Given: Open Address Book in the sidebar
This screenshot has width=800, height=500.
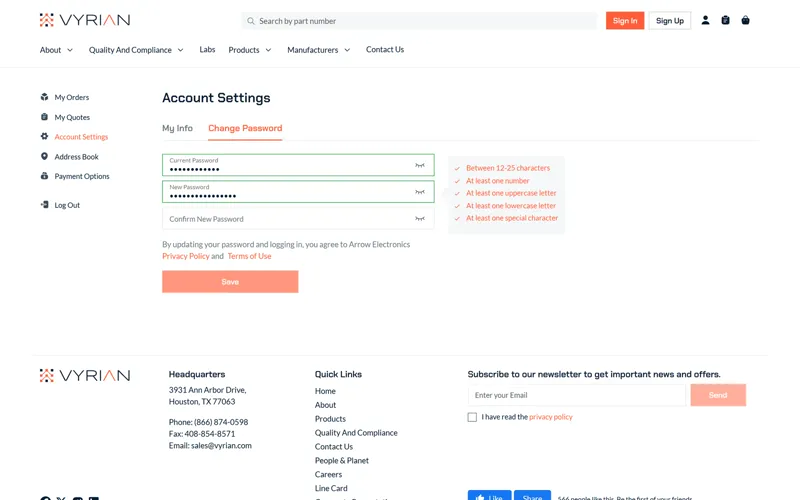Looking at the screenshot, I should 77,157.
